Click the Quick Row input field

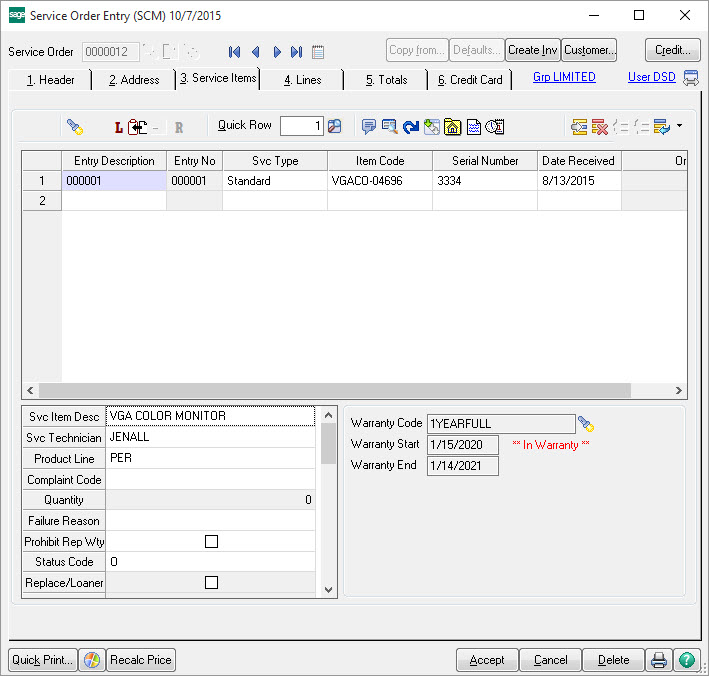[301, 126]
